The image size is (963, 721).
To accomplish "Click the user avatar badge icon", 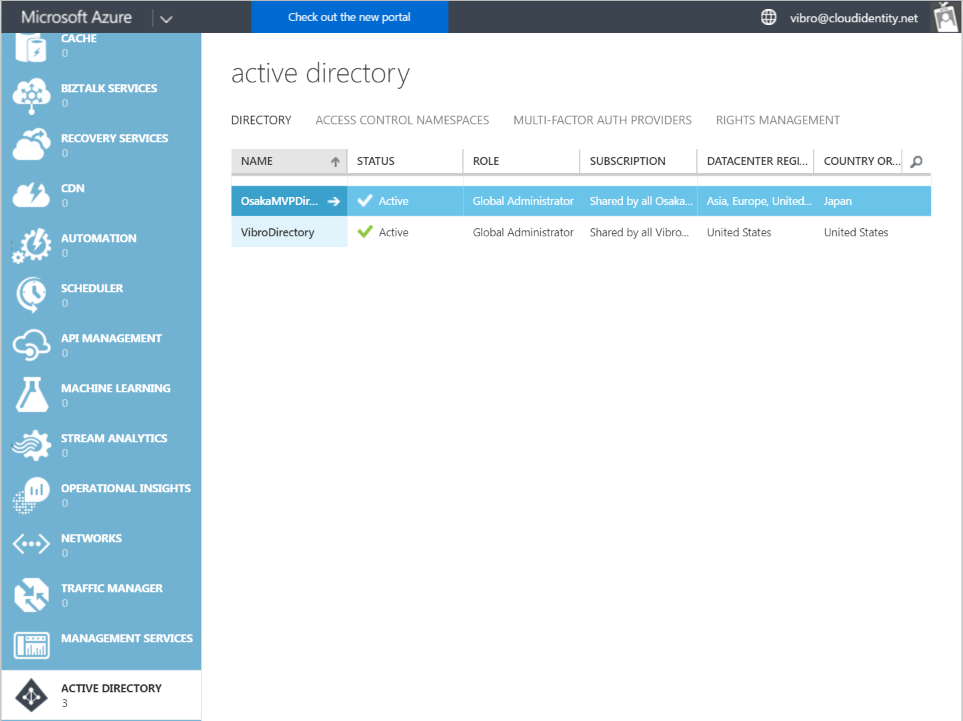I will point(945,17).
